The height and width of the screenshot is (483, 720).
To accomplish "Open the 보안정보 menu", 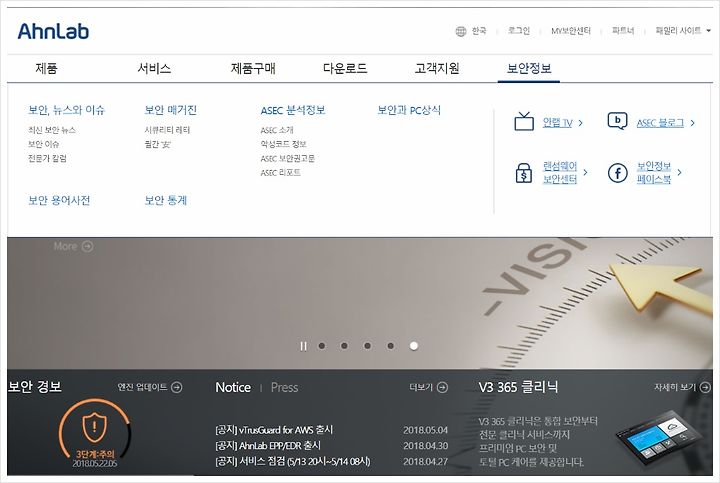I will click(529, 68).
